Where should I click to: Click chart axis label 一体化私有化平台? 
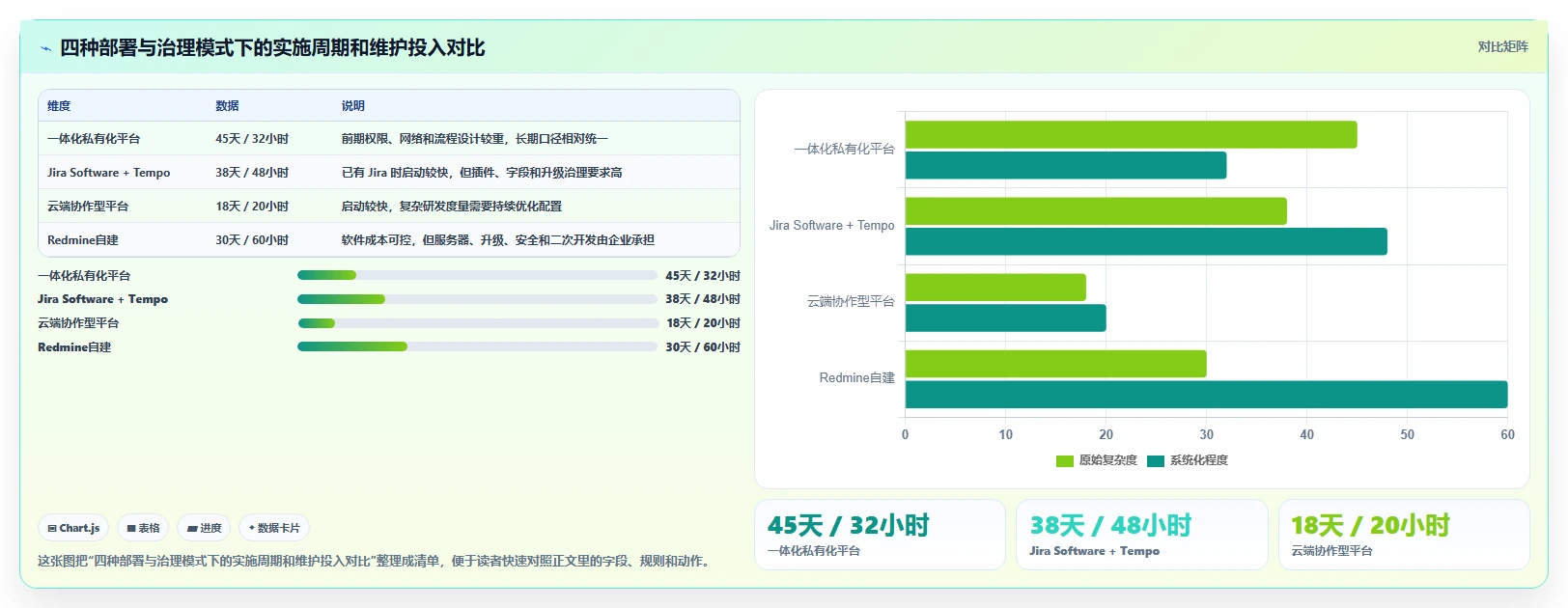pos(845,150)
